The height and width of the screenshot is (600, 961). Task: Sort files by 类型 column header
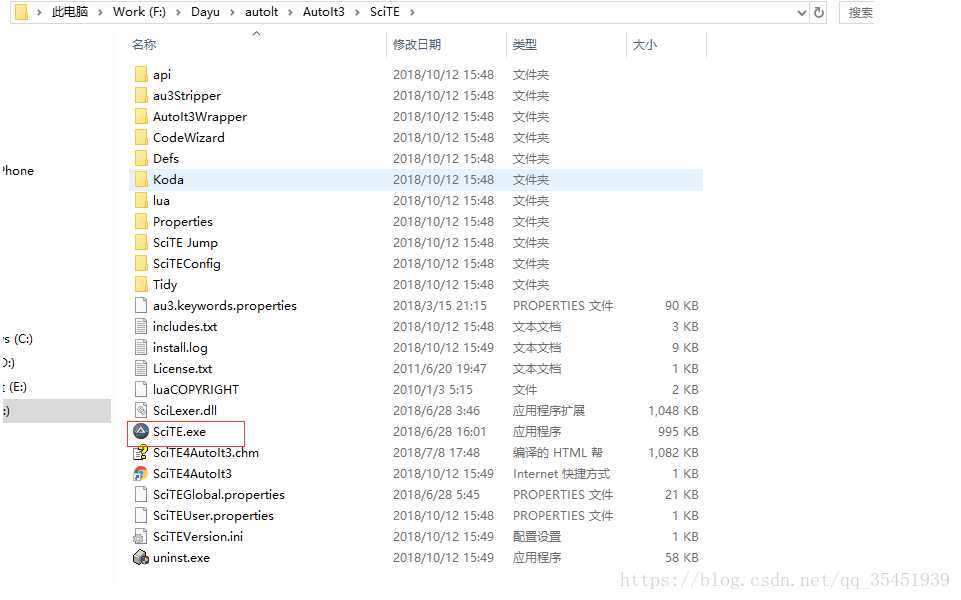tap(525, 44)
